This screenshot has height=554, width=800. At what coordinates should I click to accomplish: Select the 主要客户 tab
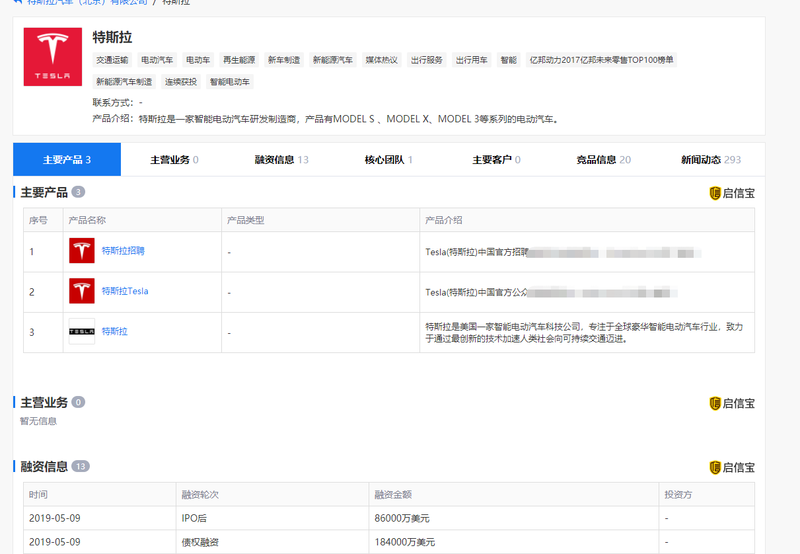click(x=496, y=160)
